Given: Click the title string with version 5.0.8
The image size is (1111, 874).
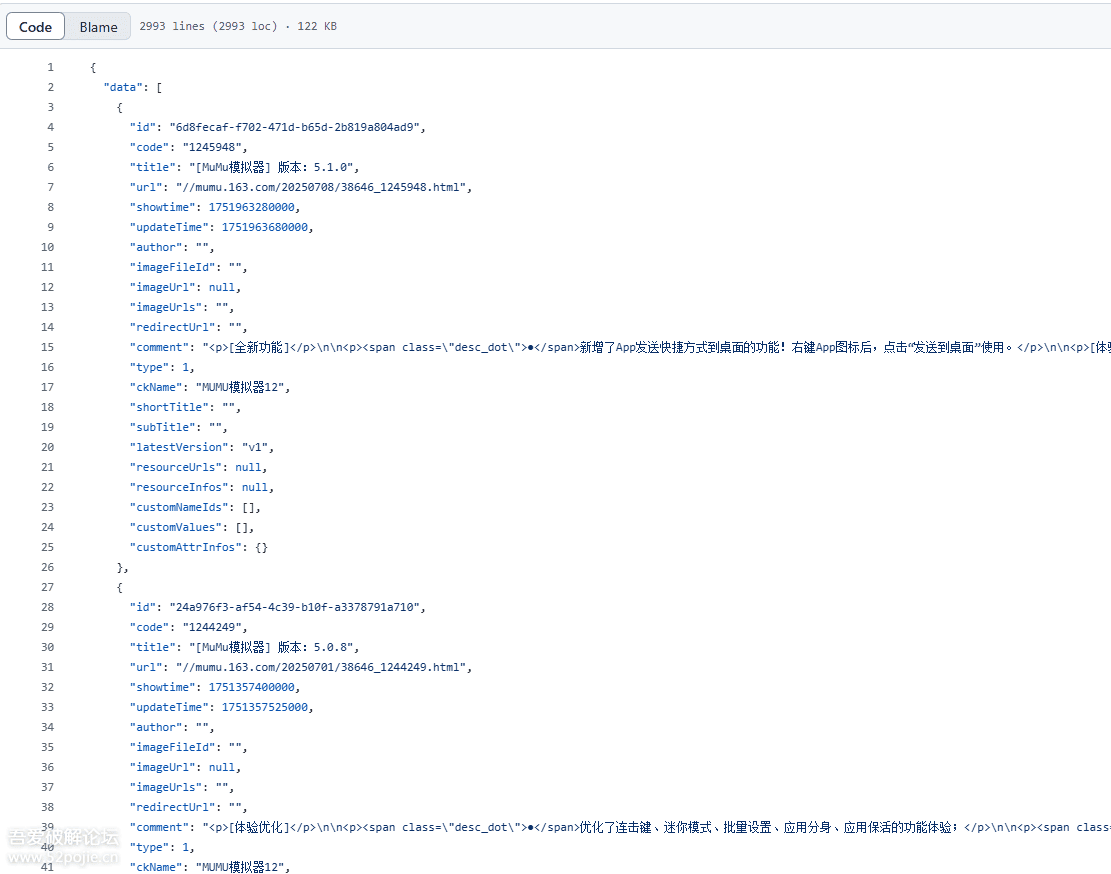Looking at the screenshot, I should (x=273, y=647).
